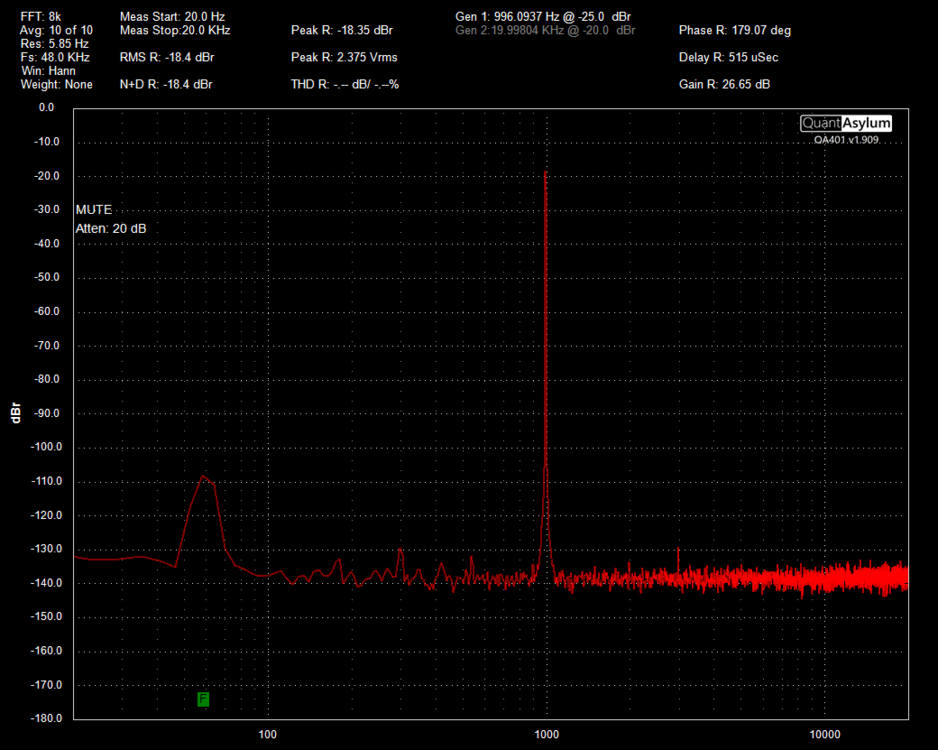The height and width of the screenshot is (750, 938).
Task: Click the Weight: None setting
Action: (56, 85)
